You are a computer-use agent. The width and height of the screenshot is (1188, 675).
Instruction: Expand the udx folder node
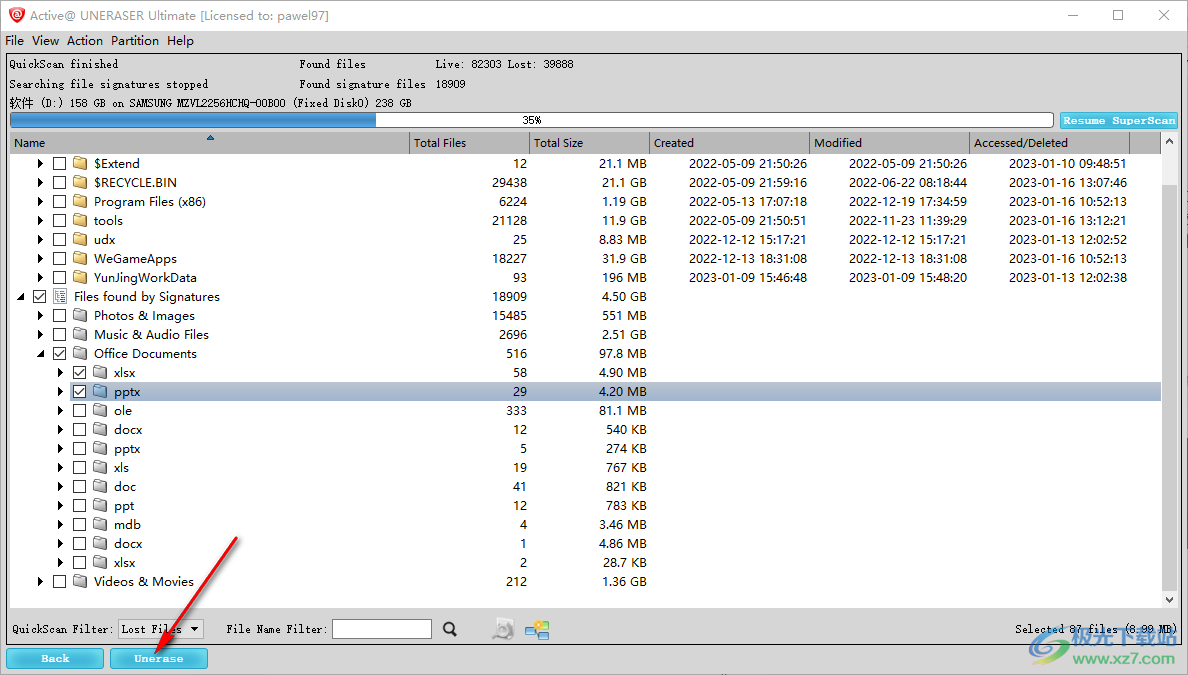pos(40,239)
